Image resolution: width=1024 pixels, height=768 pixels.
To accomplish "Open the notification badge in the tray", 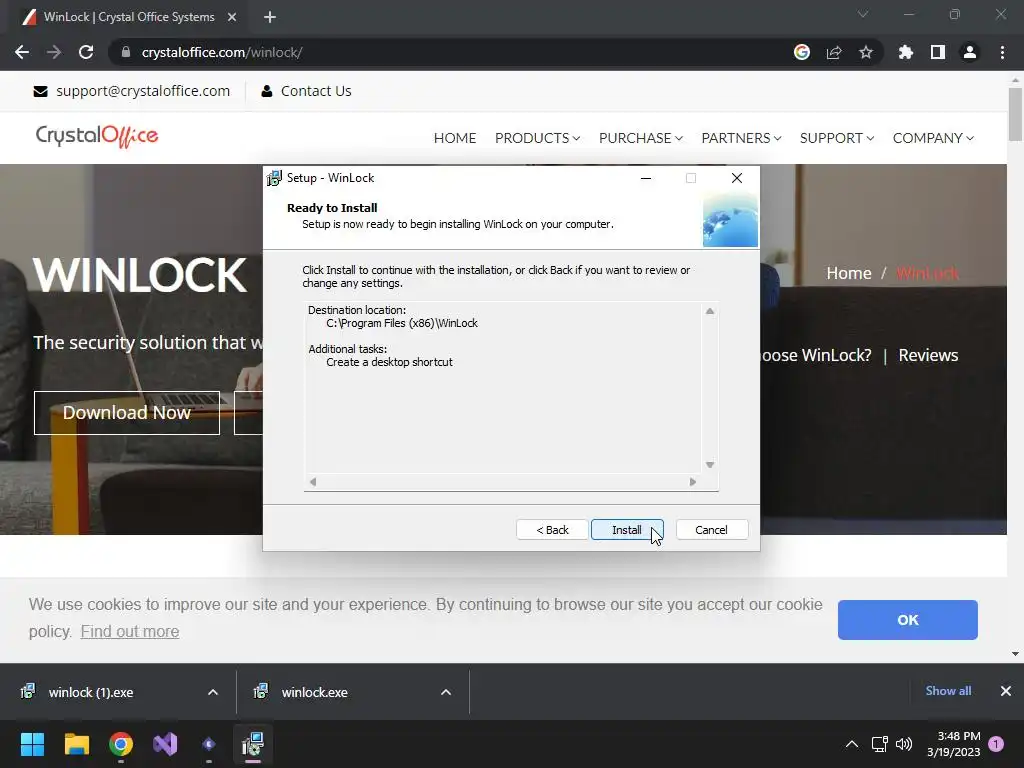I will [x=996, y=744].
